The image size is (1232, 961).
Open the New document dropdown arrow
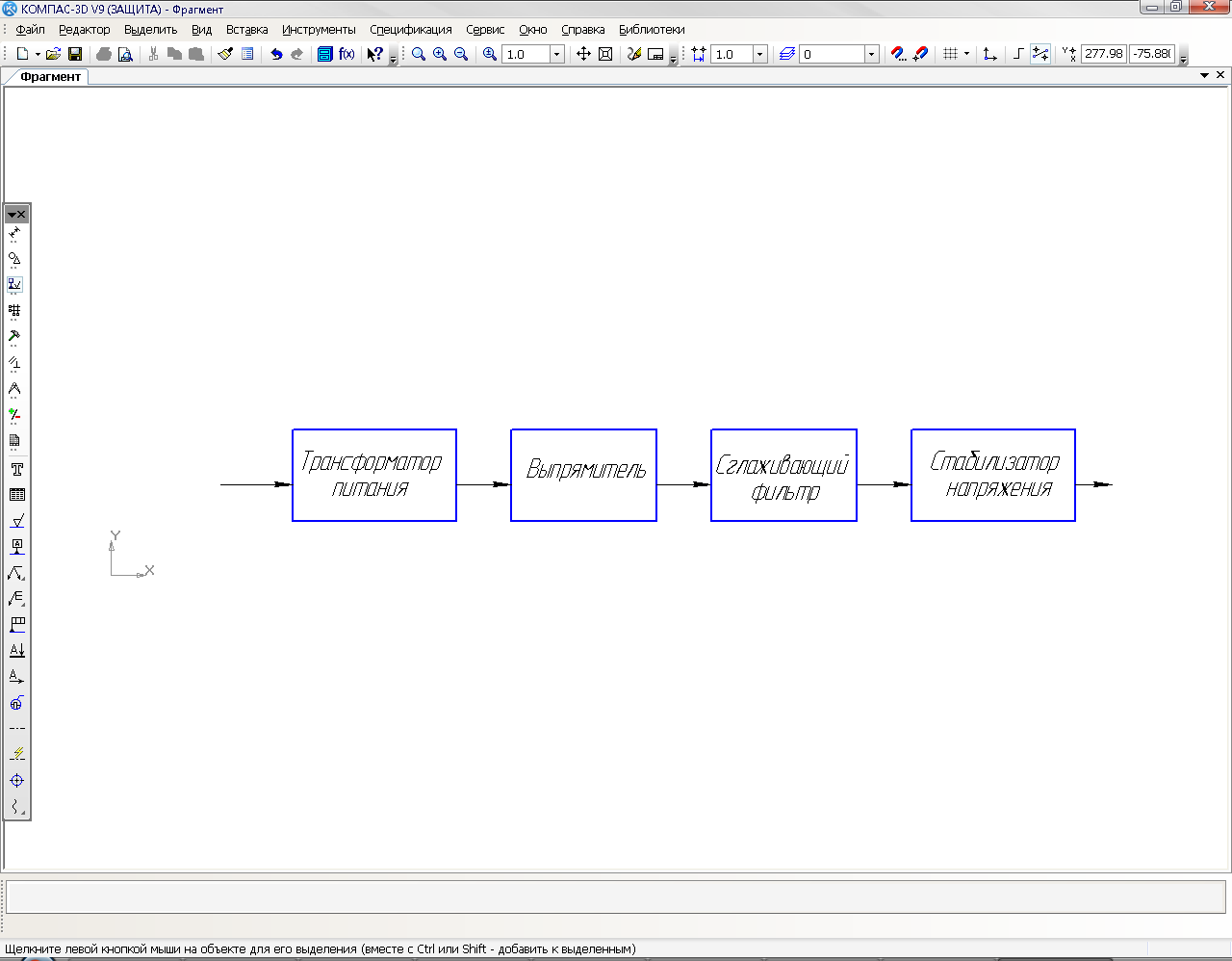(x=38, y=54)
